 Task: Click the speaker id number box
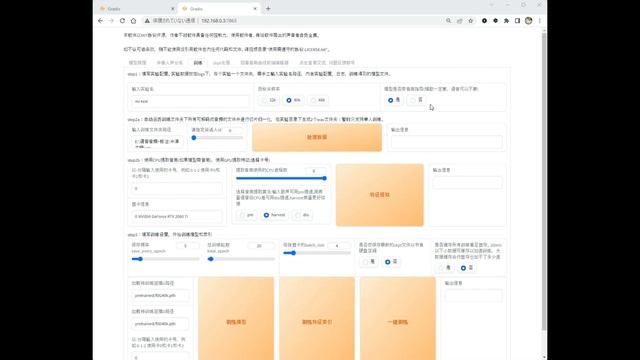[232, 130]
